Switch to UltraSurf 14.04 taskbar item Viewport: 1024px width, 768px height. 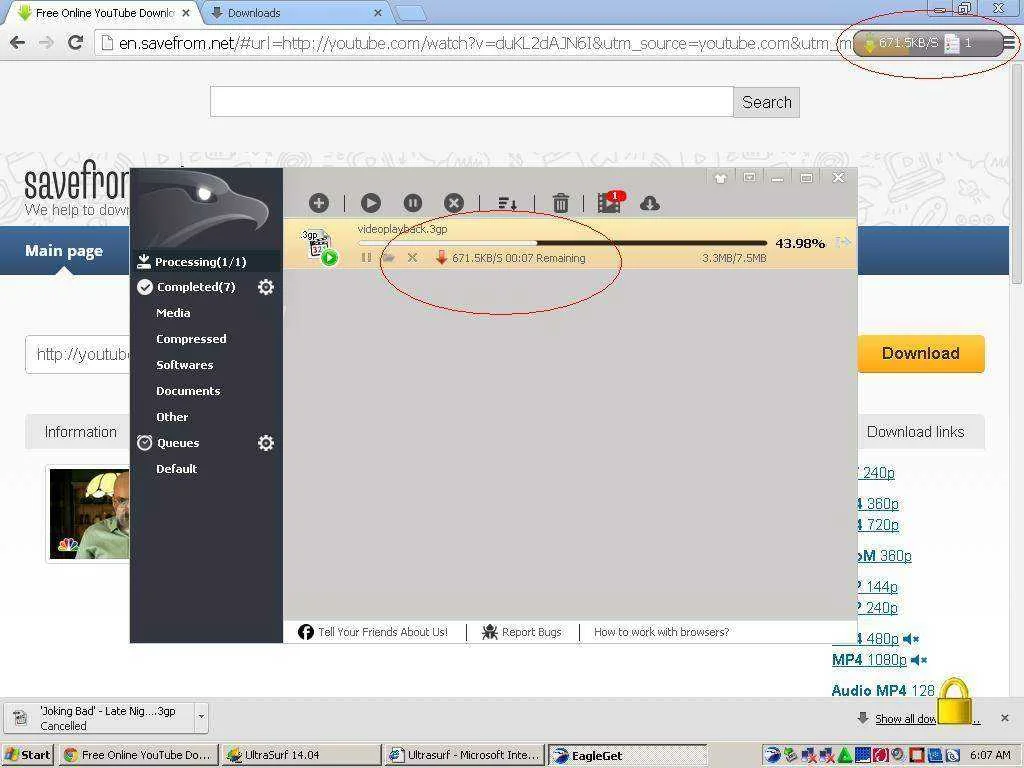[300, 755]
